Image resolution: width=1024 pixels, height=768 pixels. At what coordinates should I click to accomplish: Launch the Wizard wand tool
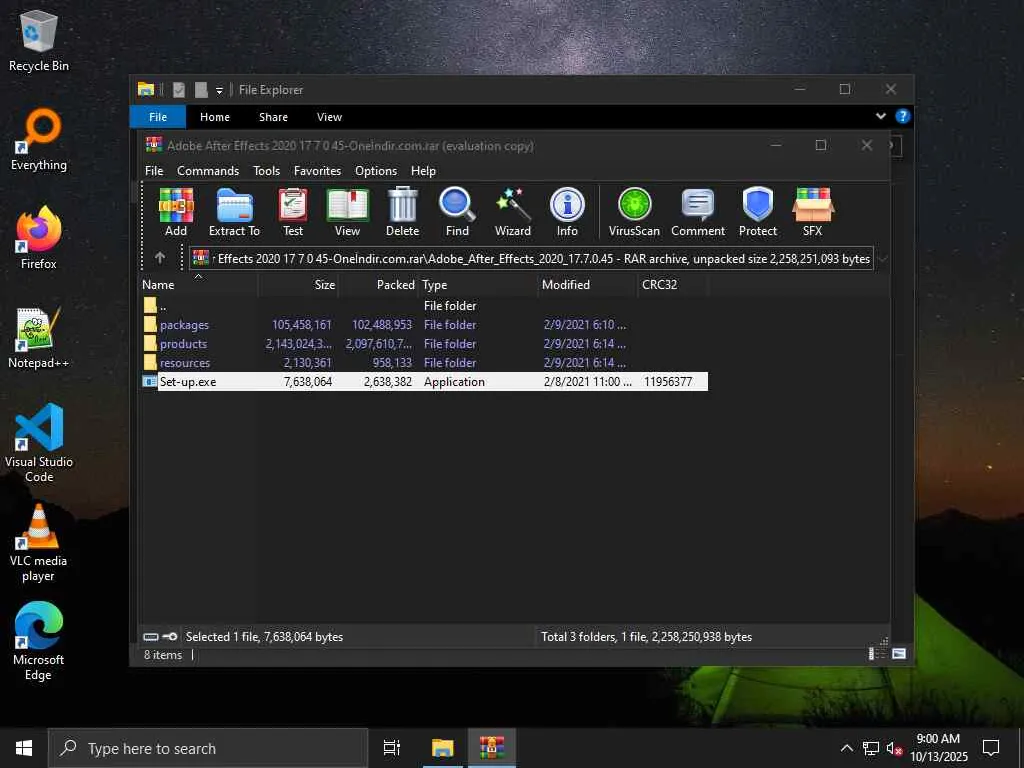(513, 212)
